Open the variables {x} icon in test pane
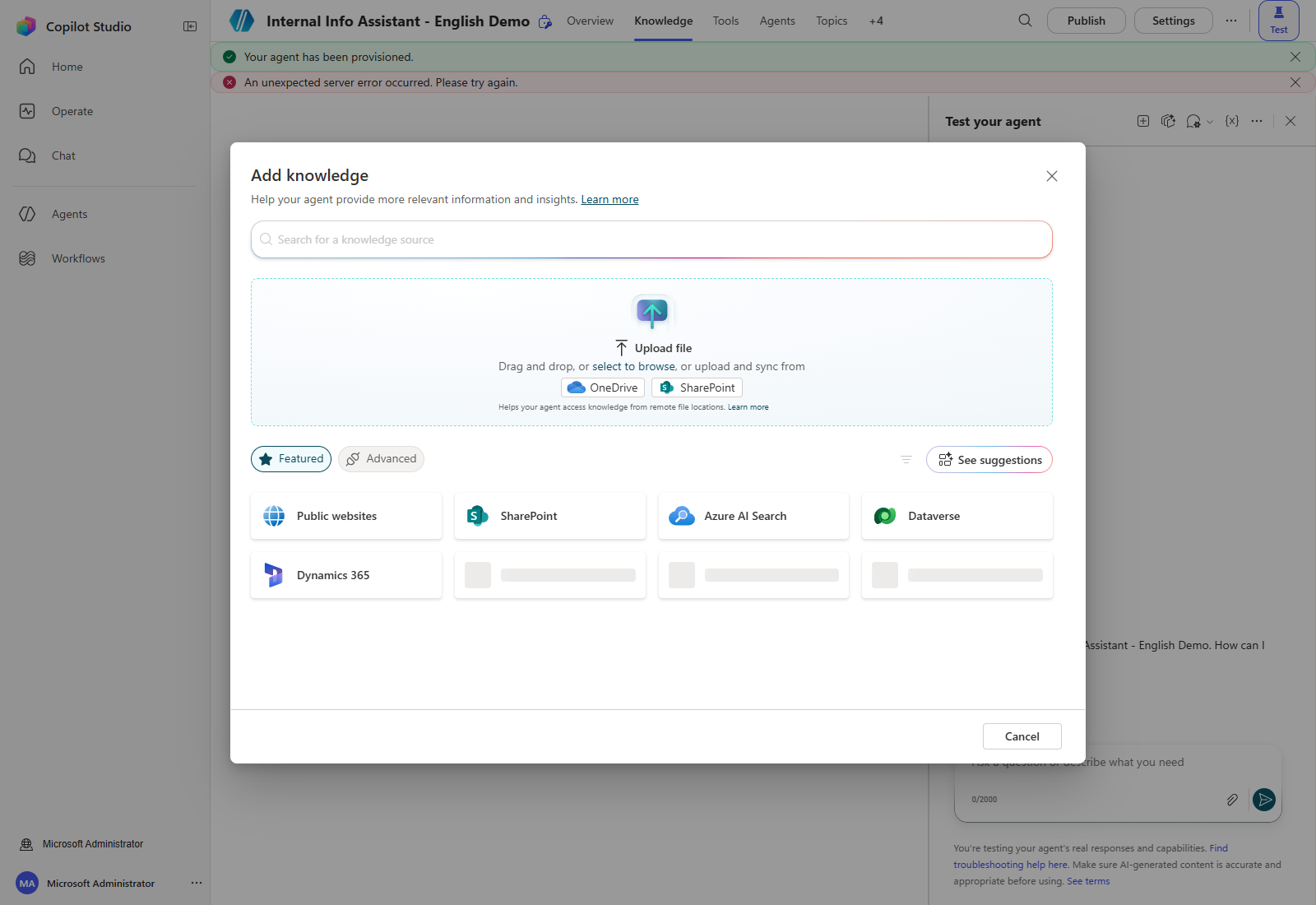Image resolution: width=1316 pixels, height=905 pixels. (x=1231, y=121)
